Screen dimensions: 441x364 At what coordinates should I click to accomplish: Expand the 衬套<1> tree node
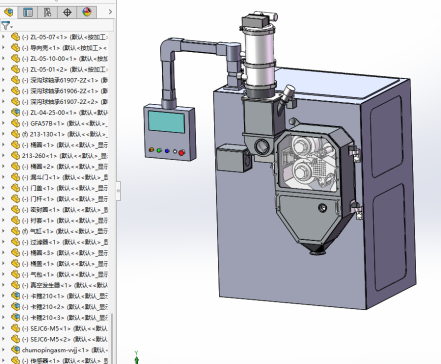tap(3, 220)
